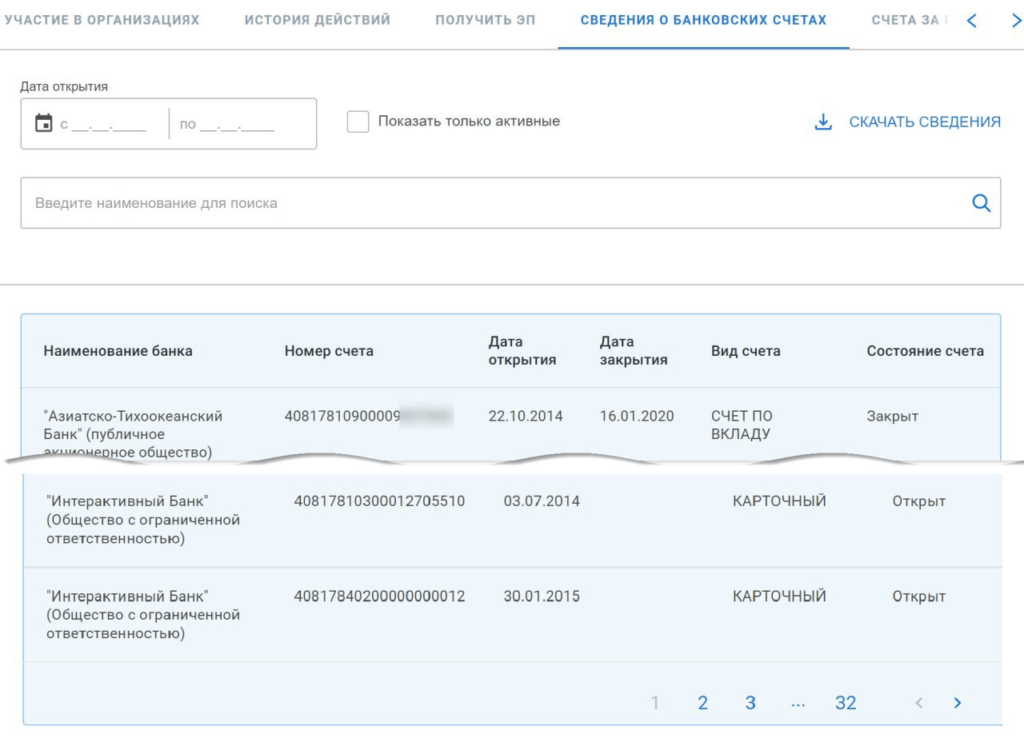The image size is (1024, 750).
Task: Click the magnifying glass search icon
Action: point(981,203)
